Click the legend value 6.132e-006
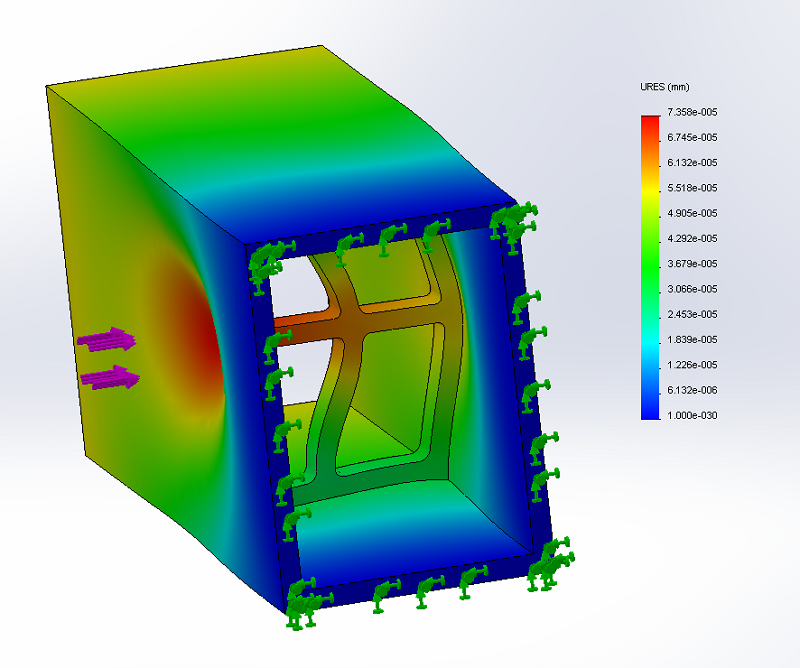The width and height of the screenshot is (800, 668). [692, 390]
